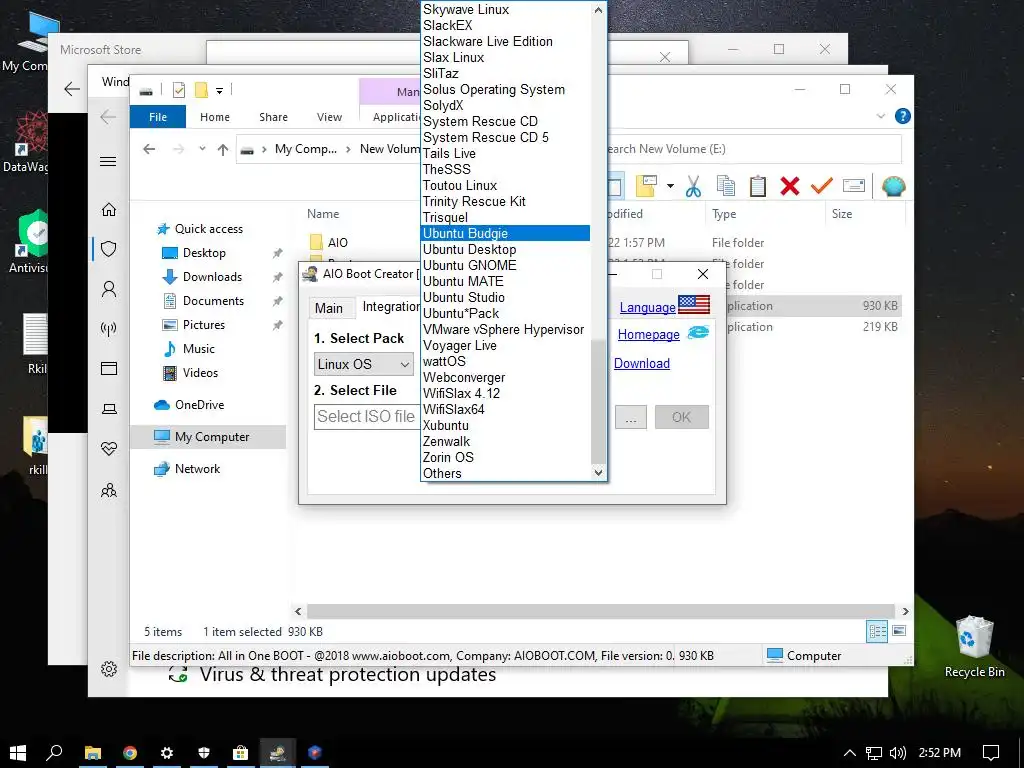Screen dimensions: 1024x768
Task: Open File Explorer from the taskbar
Action: [93, 753]
